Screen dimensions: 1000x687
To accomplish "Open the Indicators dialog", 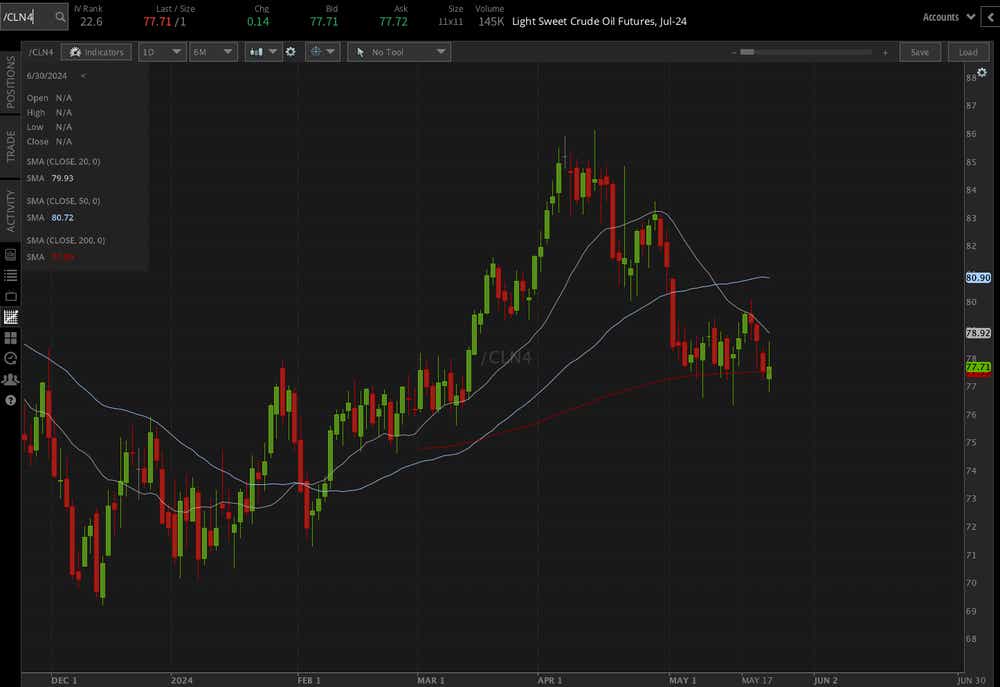I will pyautogui.click(x=96, y=52).
